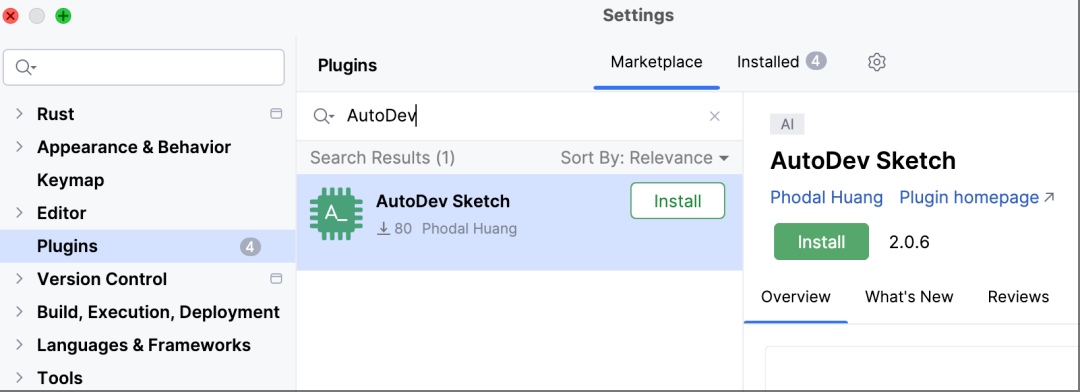
Task: Click the Plugins update count badge
Action: (251, 247)
